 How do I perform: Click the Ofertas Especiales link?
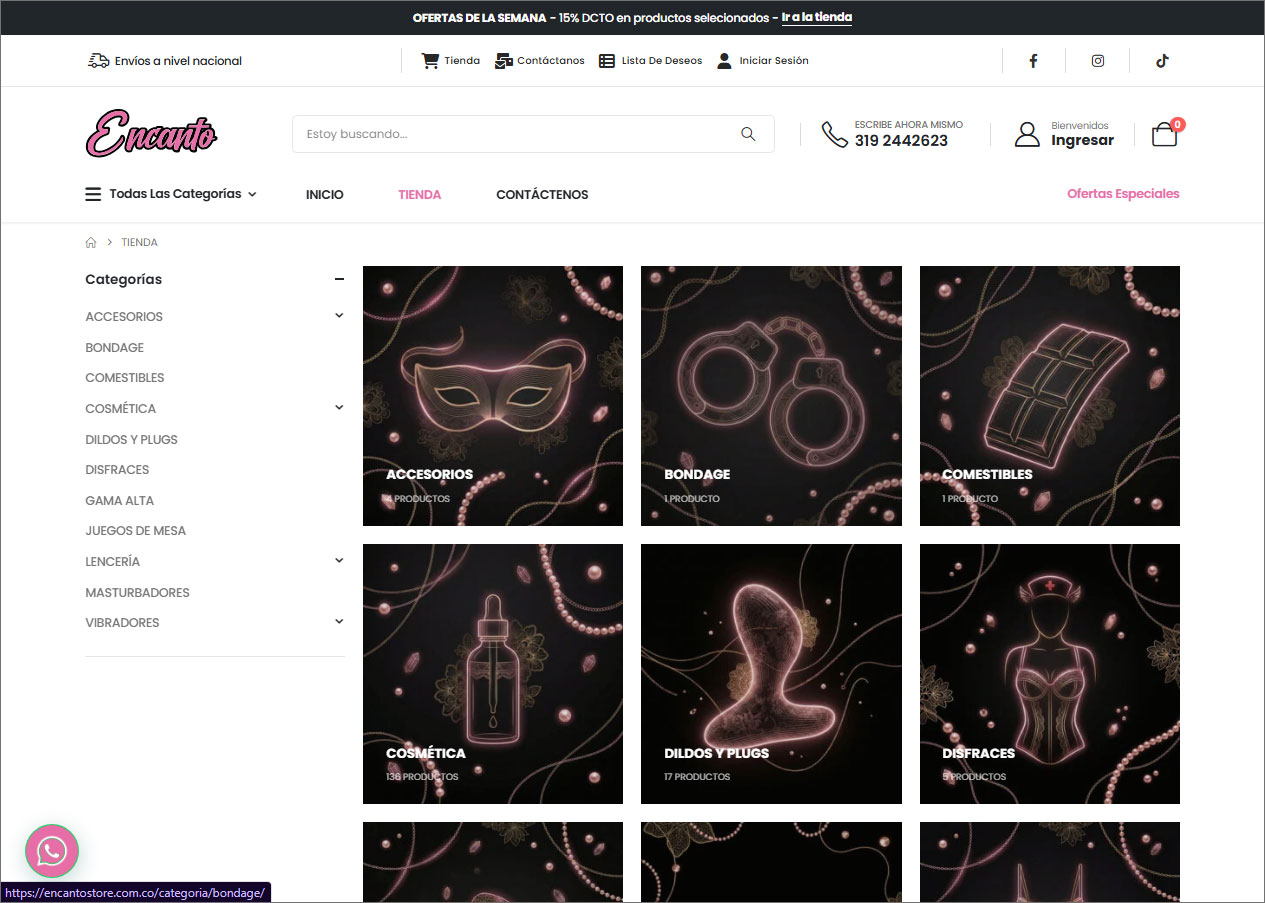(x=1123, y=194)
